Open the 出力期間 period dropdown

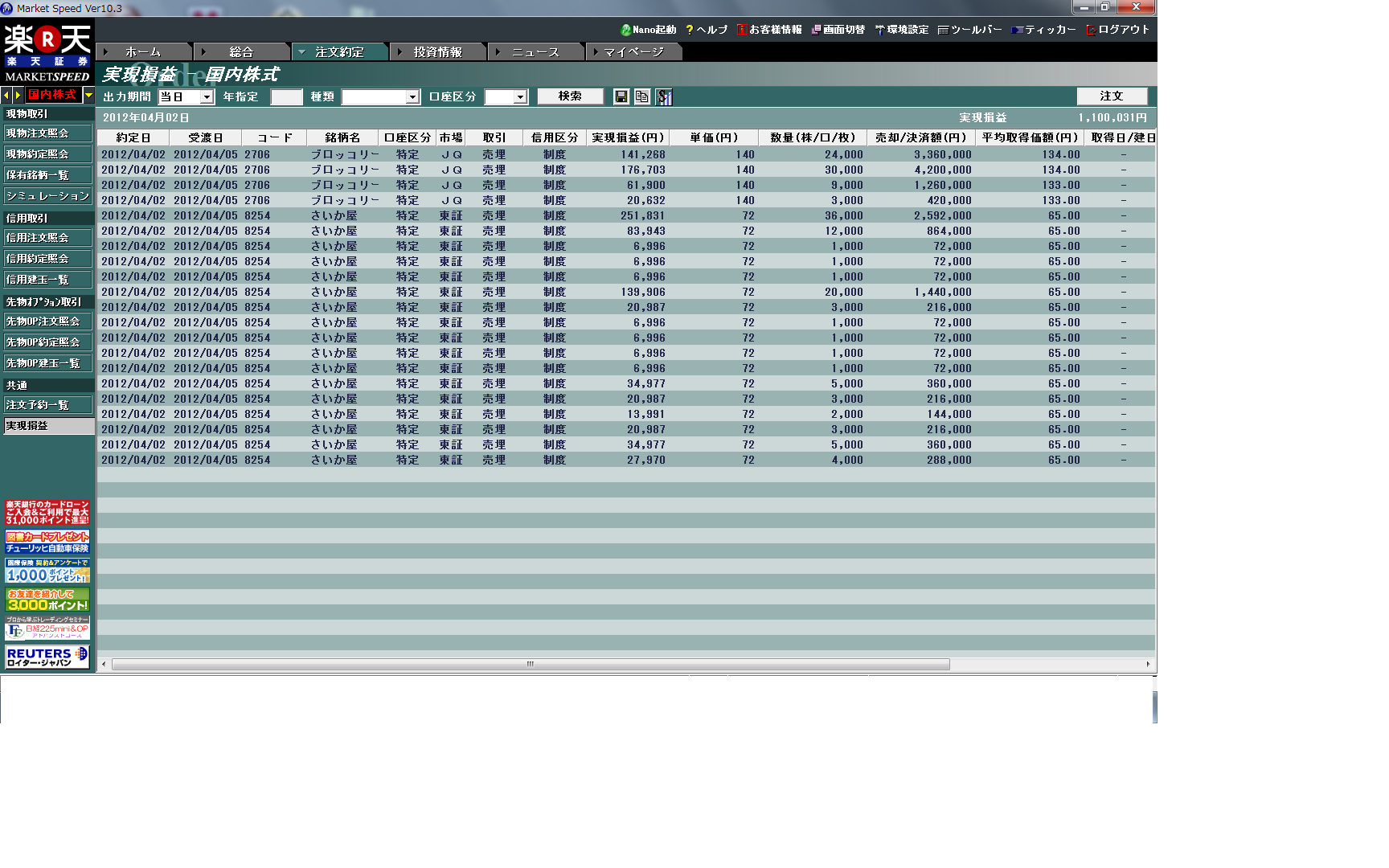tap(207, 97)
